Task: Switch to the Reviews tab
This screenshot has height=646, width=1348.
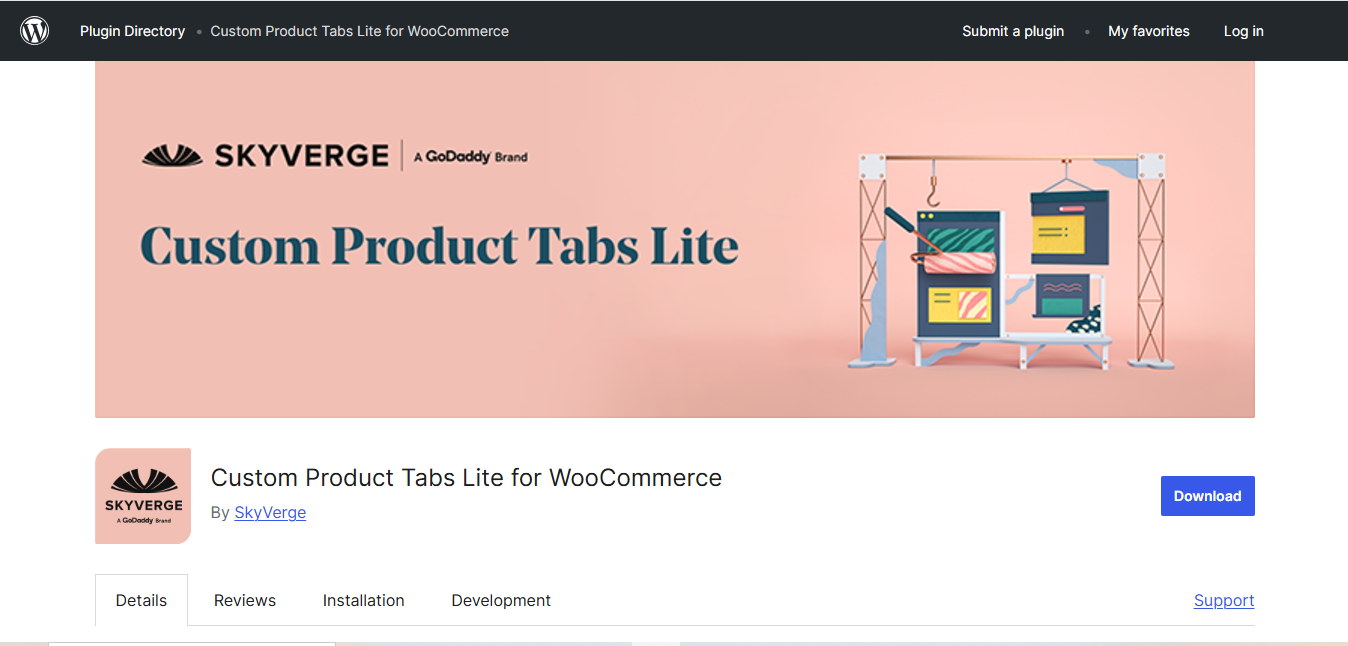Action: pos(245,600)
